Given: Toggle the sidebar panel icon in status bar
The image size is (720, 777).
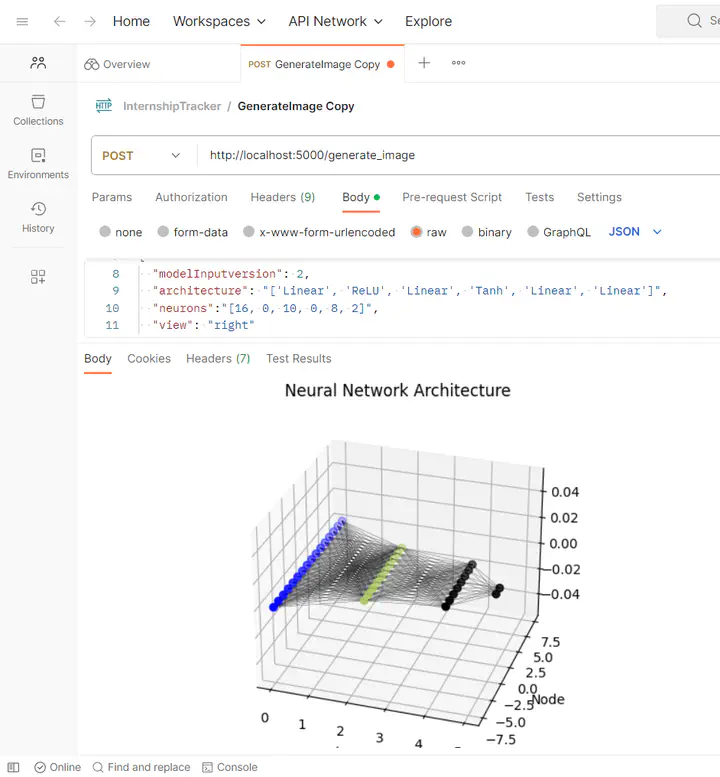Looking at the screenshot, I should (13, 767).
